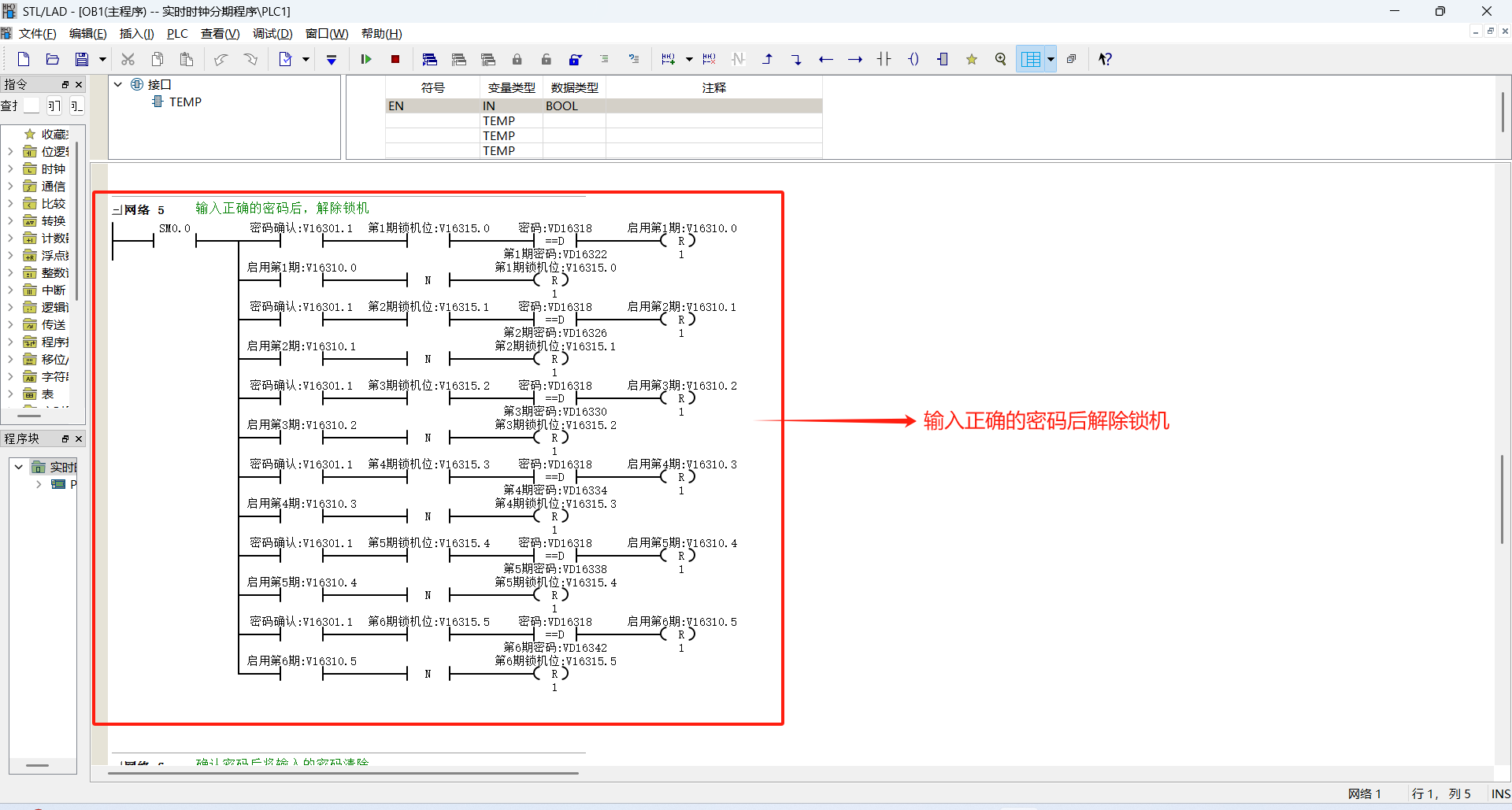This screenshot has height=810, width=1512.
Task: Open the save options dropdown arrow
Action: (102, 59)
